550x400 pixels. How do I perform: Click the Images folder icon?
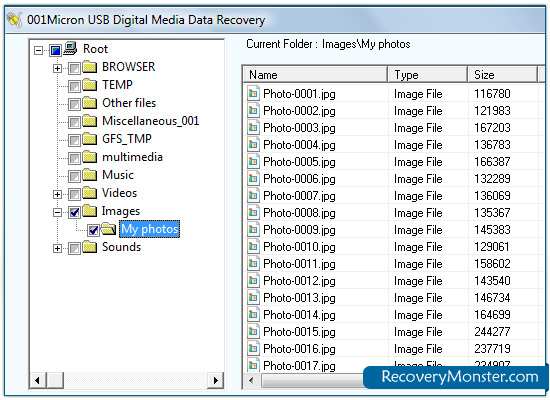90,211
